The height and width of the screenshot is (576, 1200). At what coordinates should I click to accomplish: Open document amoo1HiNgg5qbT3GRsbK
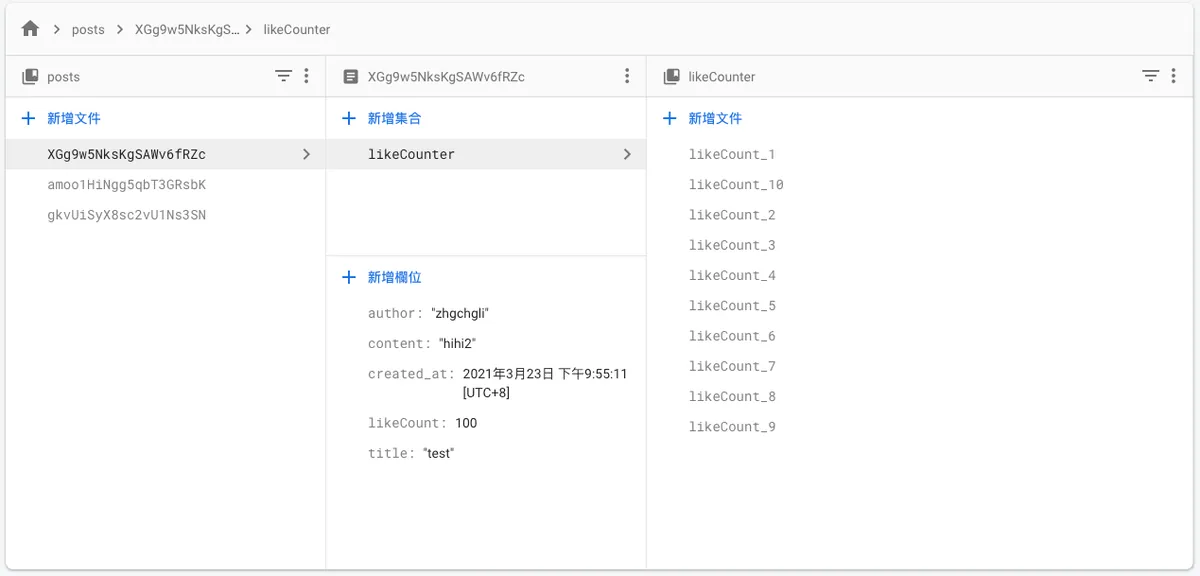coord(126,185)
